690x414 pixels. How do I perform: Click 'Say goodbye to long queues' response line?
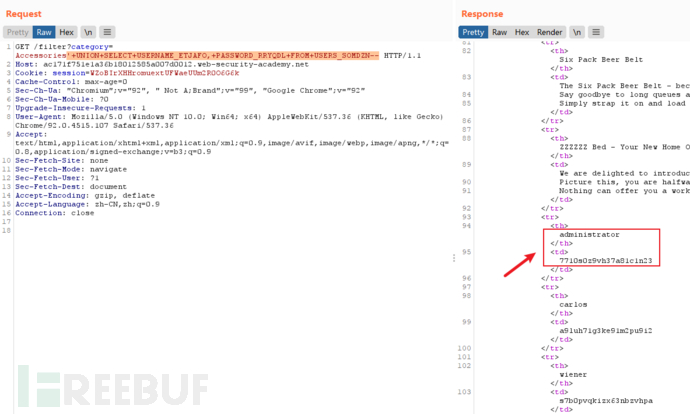click(x=624, y=95)
